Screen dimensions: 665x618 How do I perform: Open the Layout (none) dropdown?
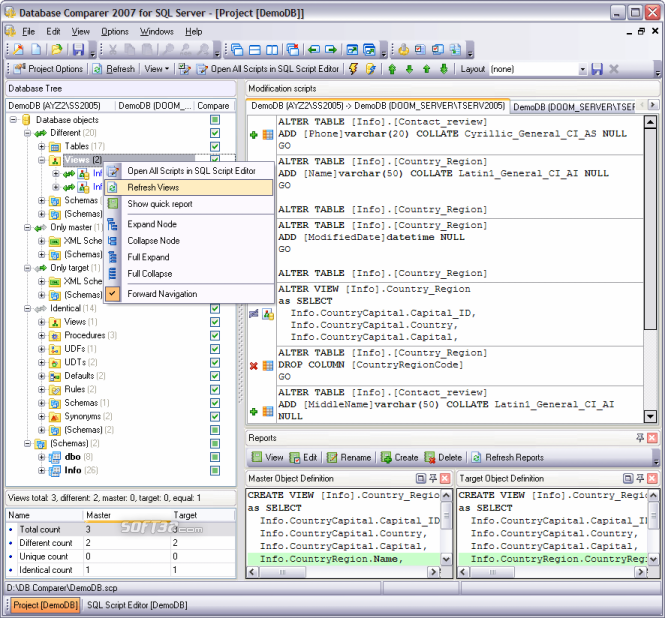[583, 69]
